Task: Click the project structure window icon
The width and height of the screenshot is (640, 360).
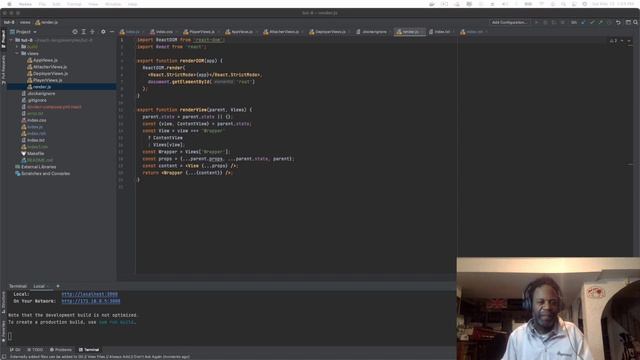Action: click(628, 22)
